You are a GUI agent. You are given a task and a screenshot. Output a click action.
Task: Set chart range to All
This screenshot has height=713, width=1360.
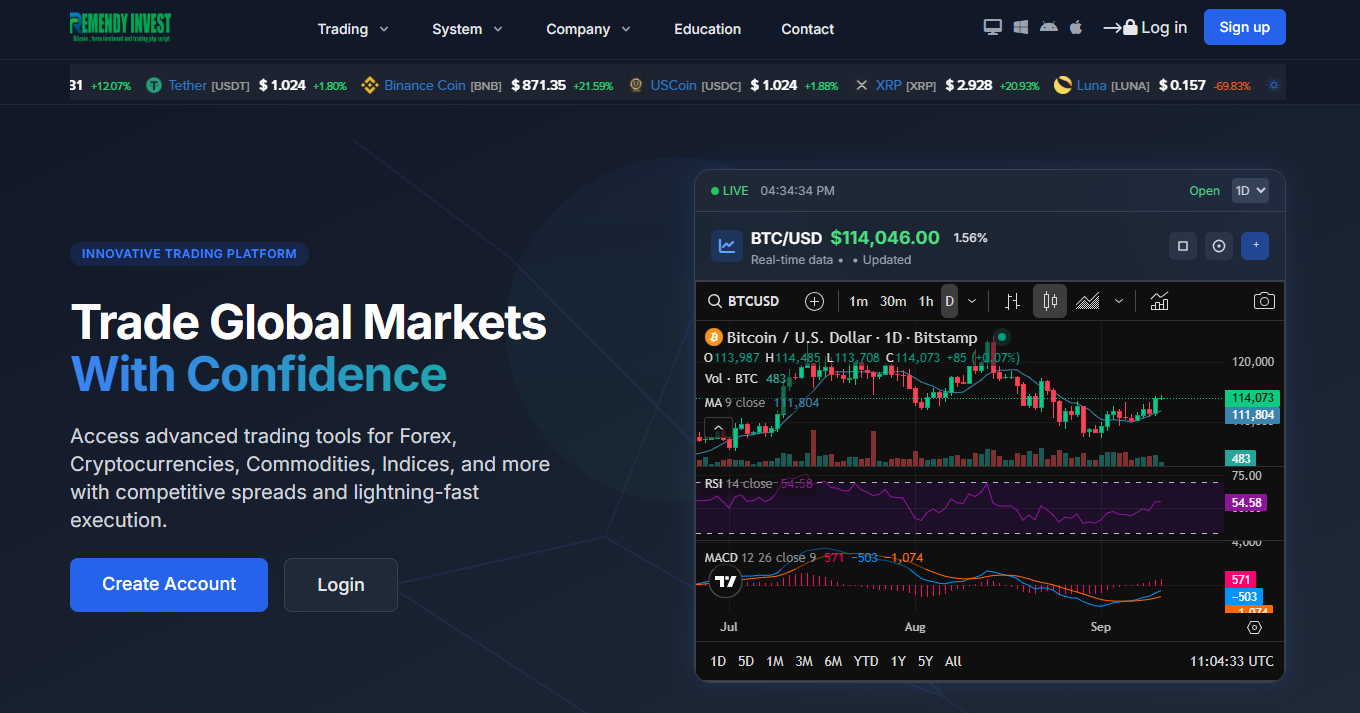pos(953,661)
